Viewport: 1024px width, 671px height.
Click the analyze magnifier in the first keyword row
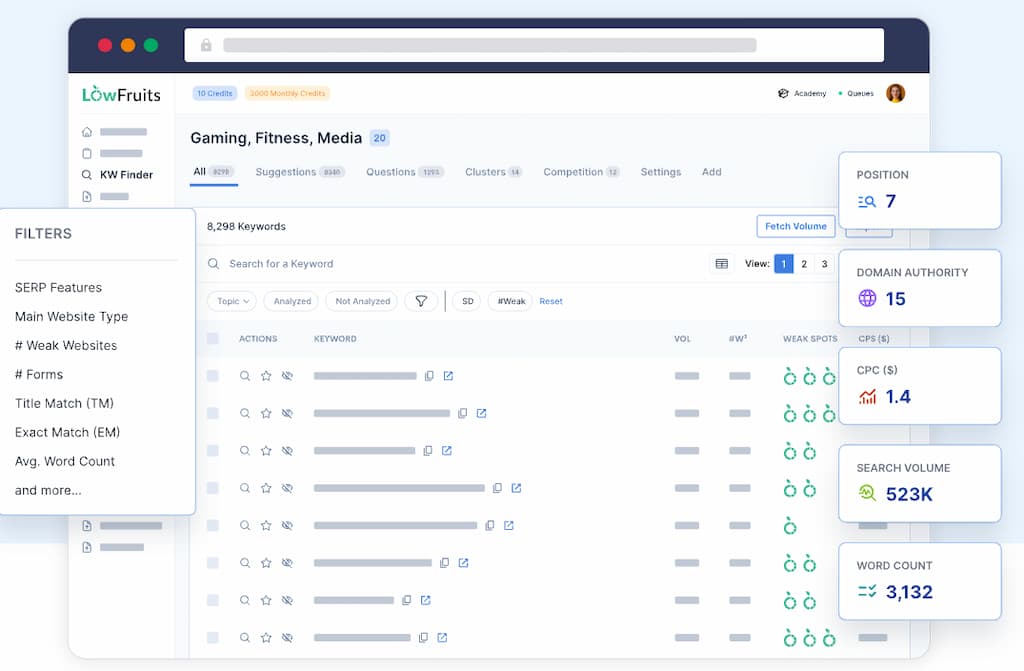[x=244, y=376]
